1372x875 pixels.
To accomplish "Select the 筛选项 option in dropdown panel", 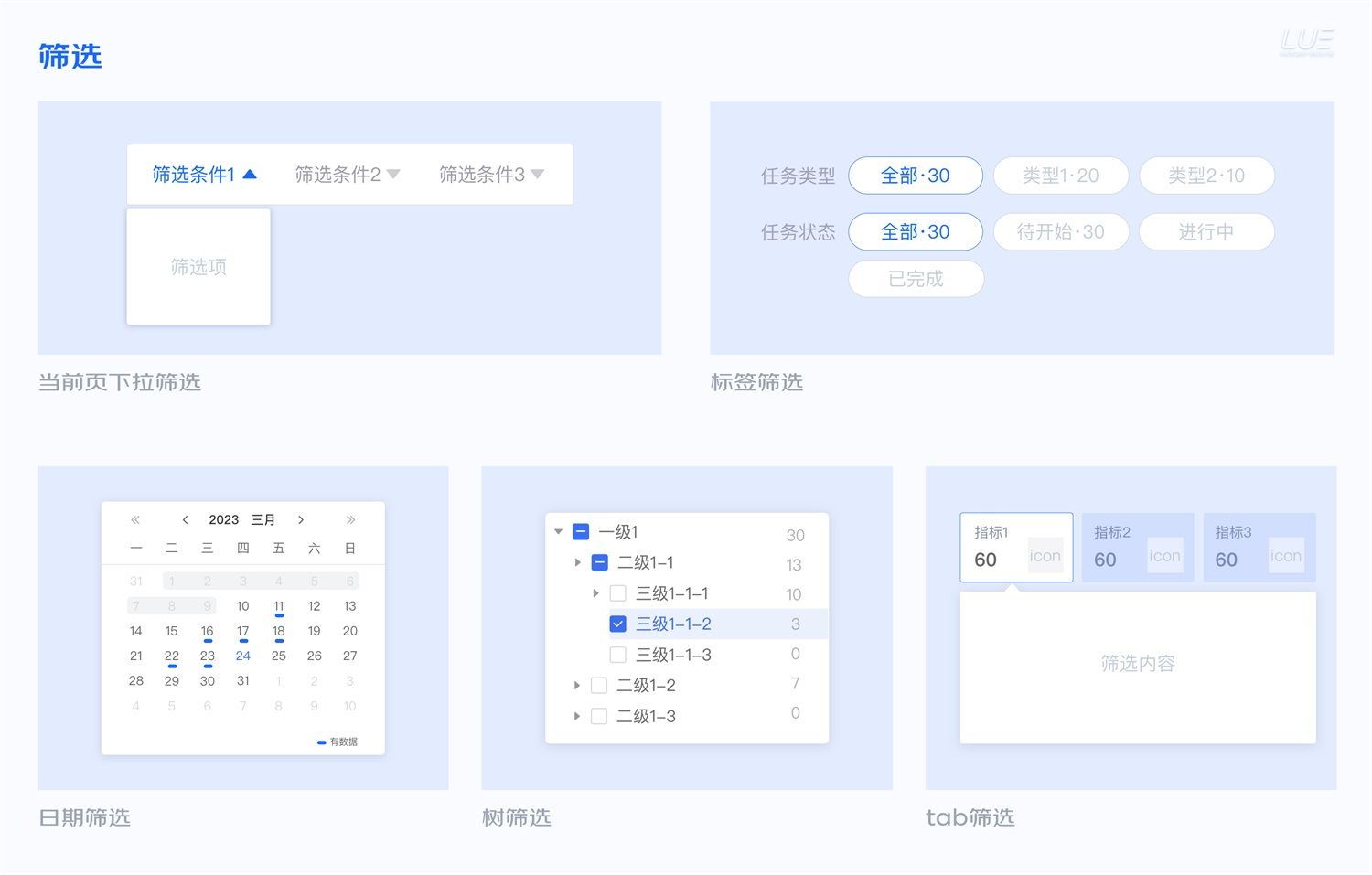I will [x=198, y=267].
